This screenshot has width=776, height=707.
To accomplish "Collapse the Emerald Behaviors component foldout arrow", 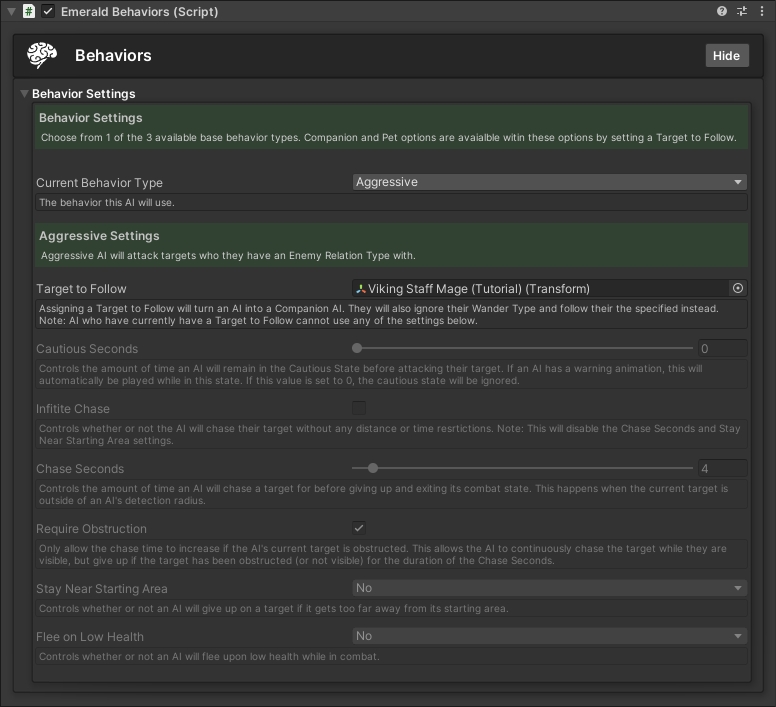I will coord(10,11).
